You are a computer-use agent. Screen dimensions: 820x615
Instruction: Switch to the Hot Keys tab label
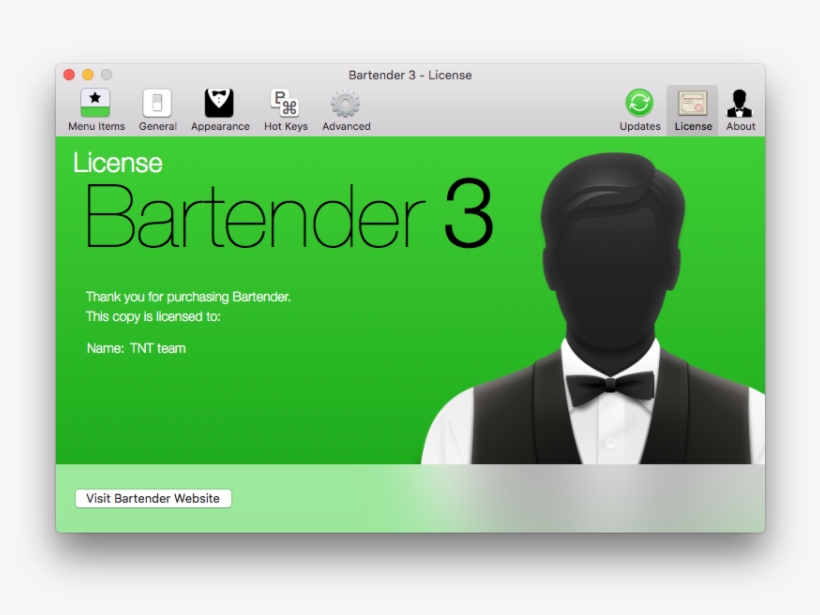[284, 126]
